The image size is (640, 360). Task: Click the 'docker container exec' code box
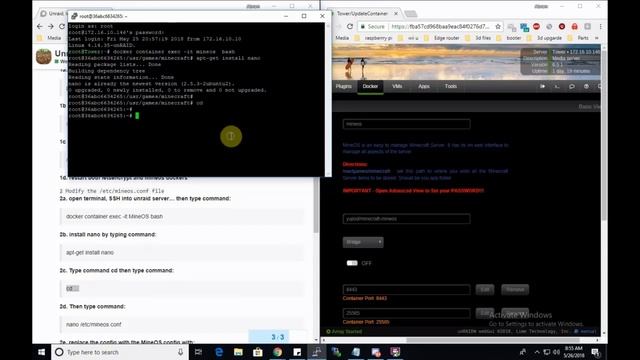(182, 216)
